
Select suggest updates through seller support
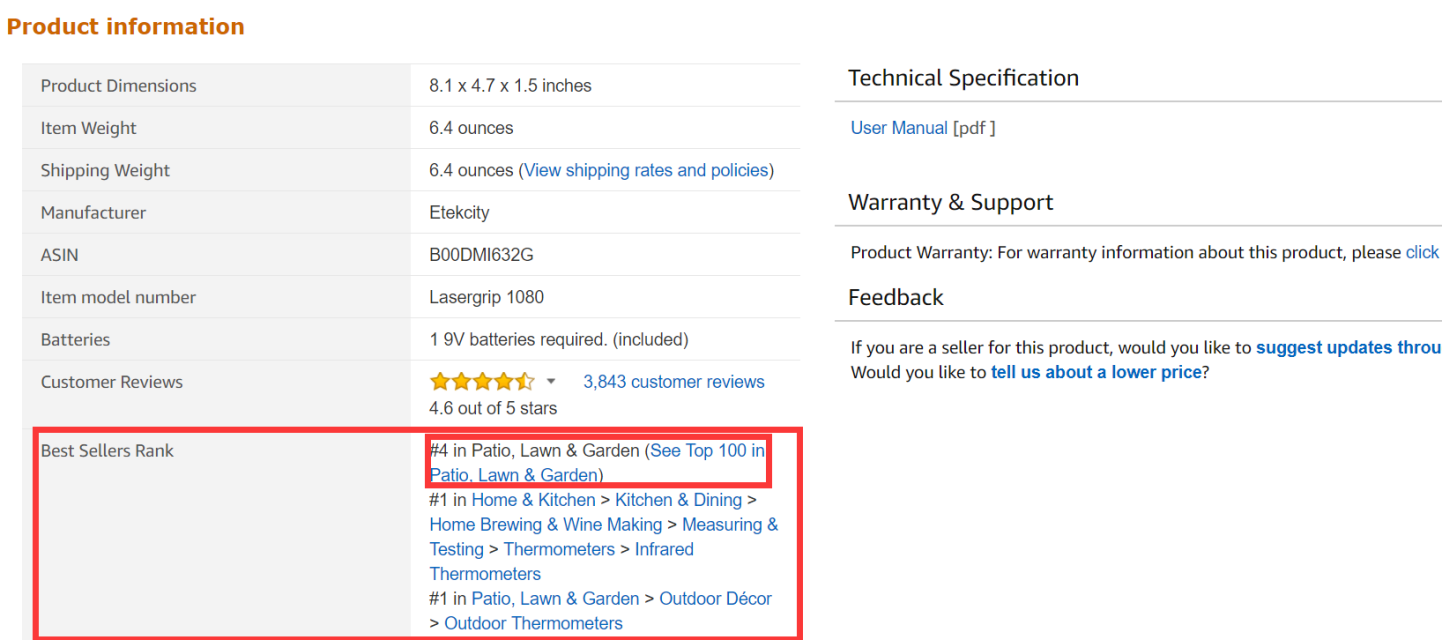tap(1348, 347)
